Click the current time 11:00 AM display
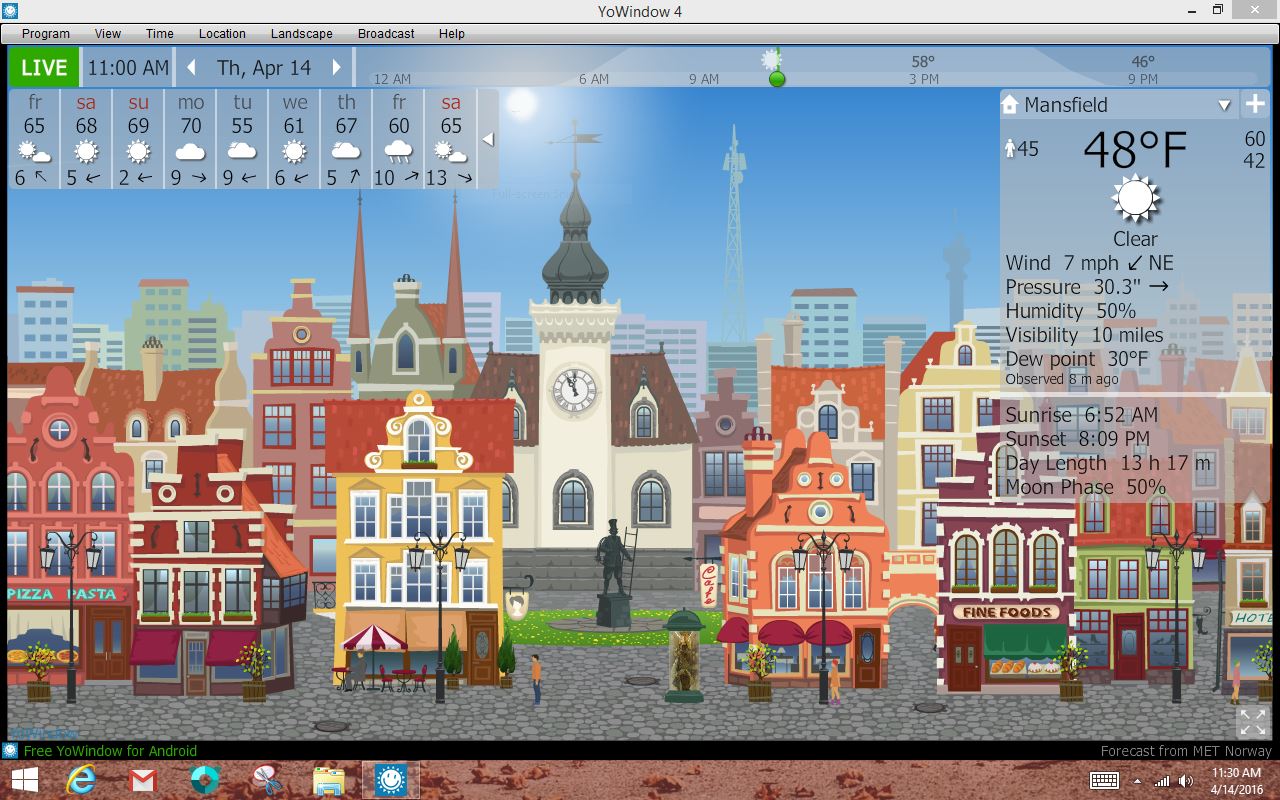 point(128,68)
